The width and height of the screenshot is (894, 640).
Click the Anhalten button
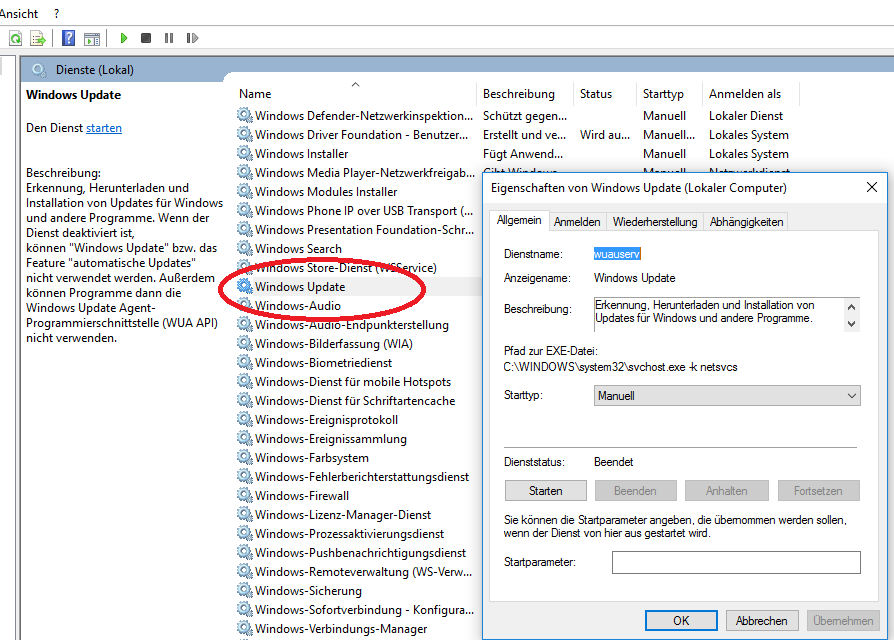[726, 491]
